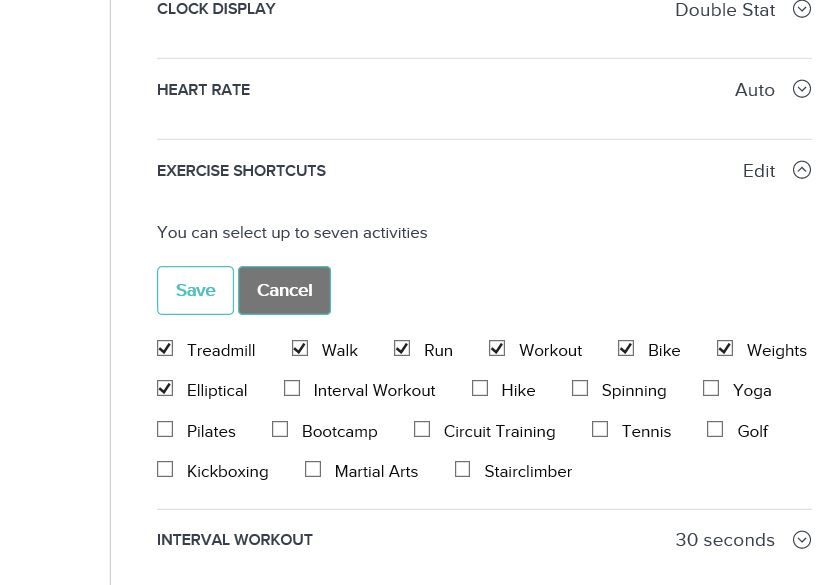
Task: Expand the Heart Rate setting
Action: [x=802, y=89]
